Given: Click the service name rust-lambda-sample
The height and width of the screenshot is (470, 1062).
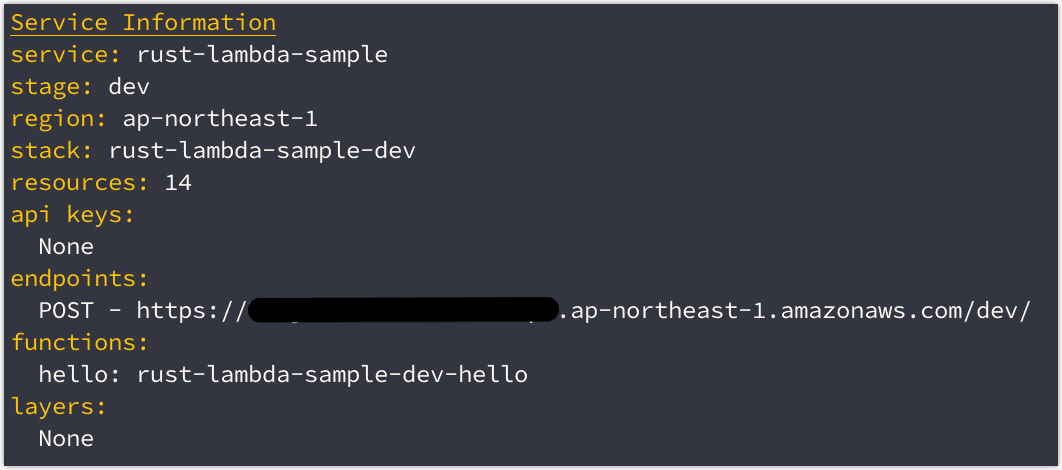Looking at the screenshot, I should 262,54.
